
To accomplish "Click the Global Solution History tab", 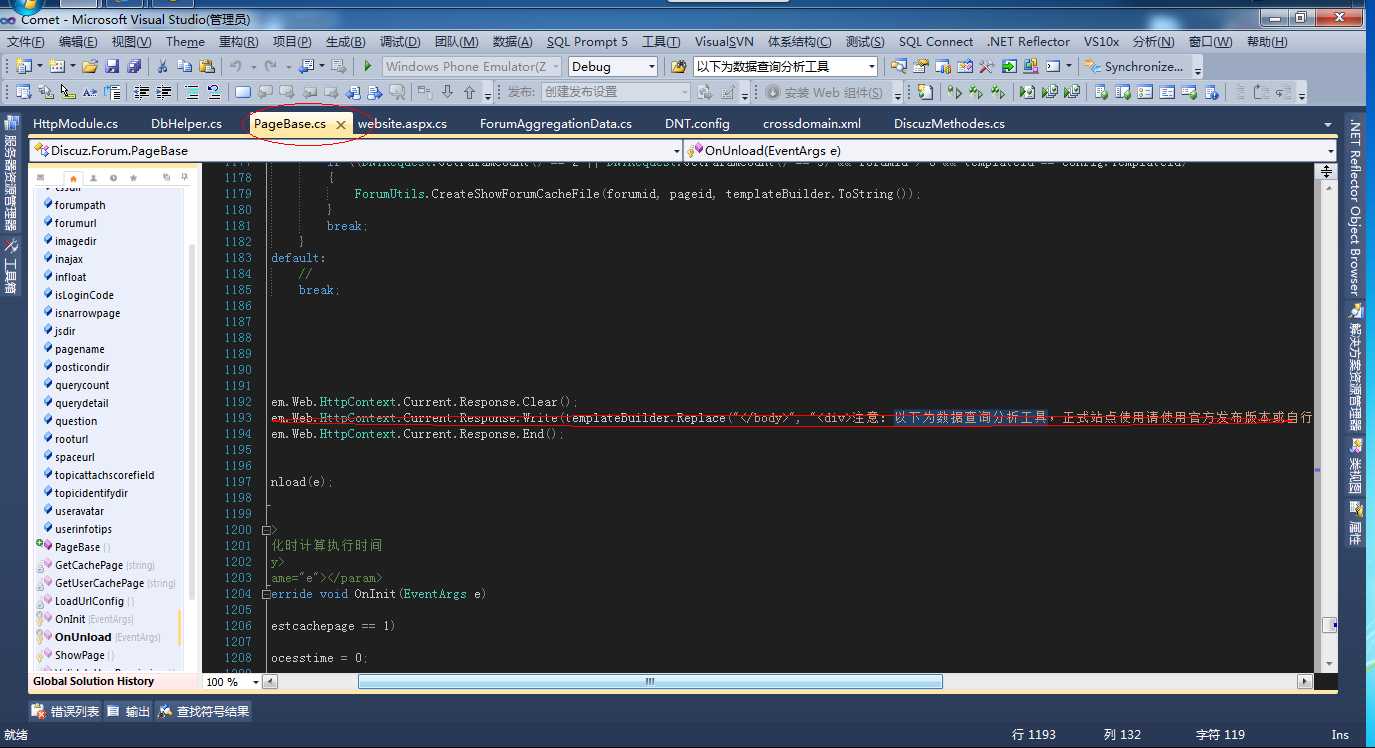I will (93, 682).
